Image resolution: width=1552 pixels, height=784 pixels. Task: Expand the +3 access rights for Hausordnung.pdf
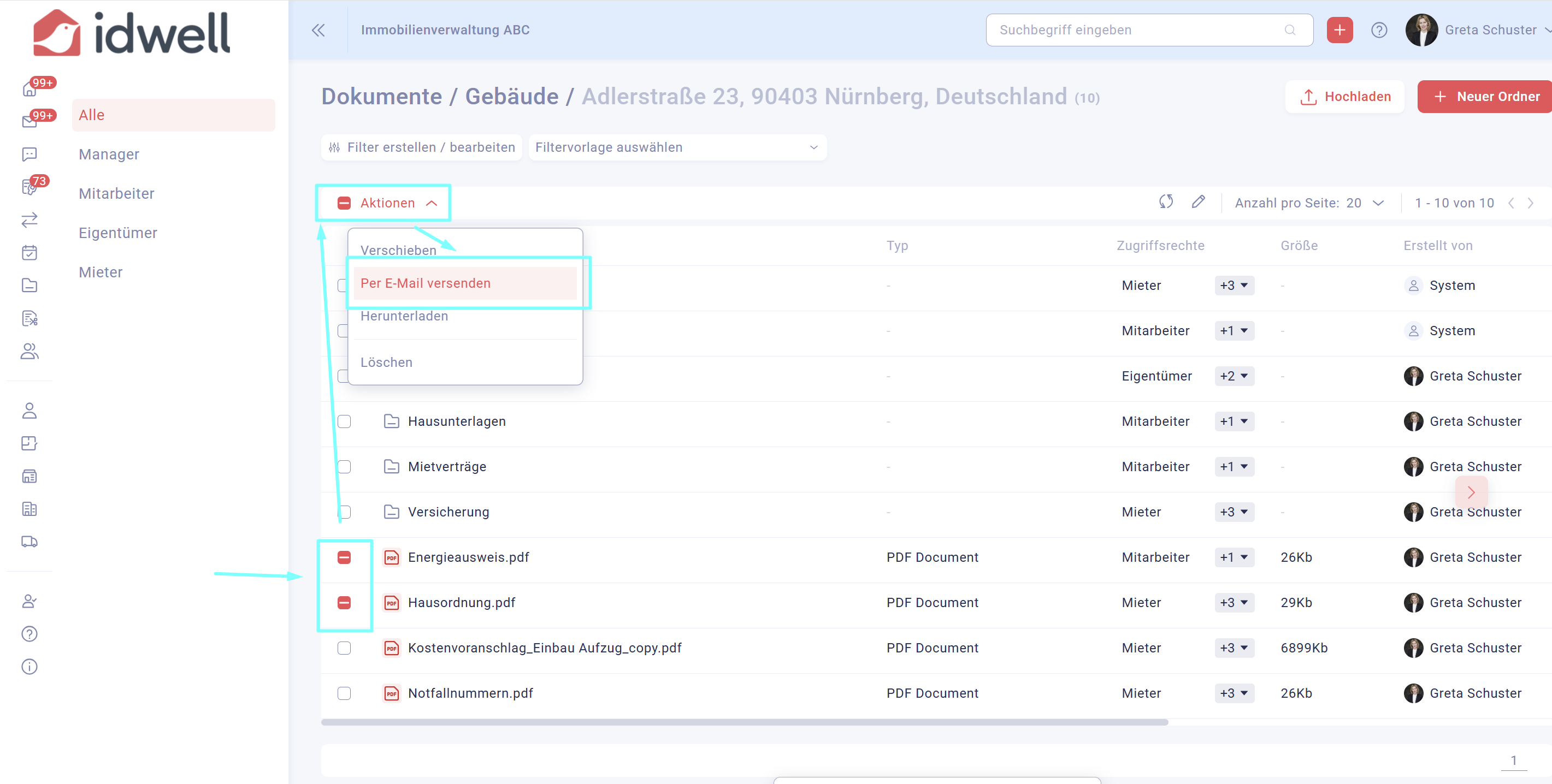coord(1234,603)
